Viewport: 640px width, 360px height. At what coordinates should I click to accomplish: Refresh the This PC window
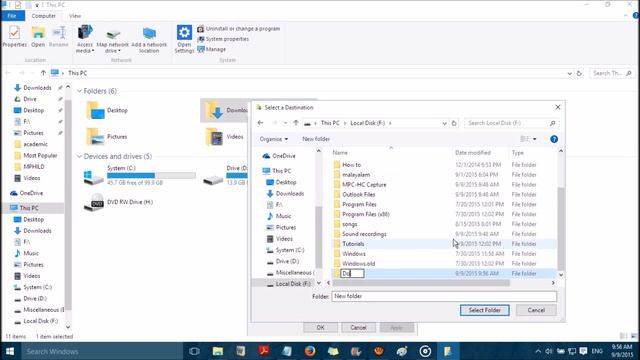(579, 73)
